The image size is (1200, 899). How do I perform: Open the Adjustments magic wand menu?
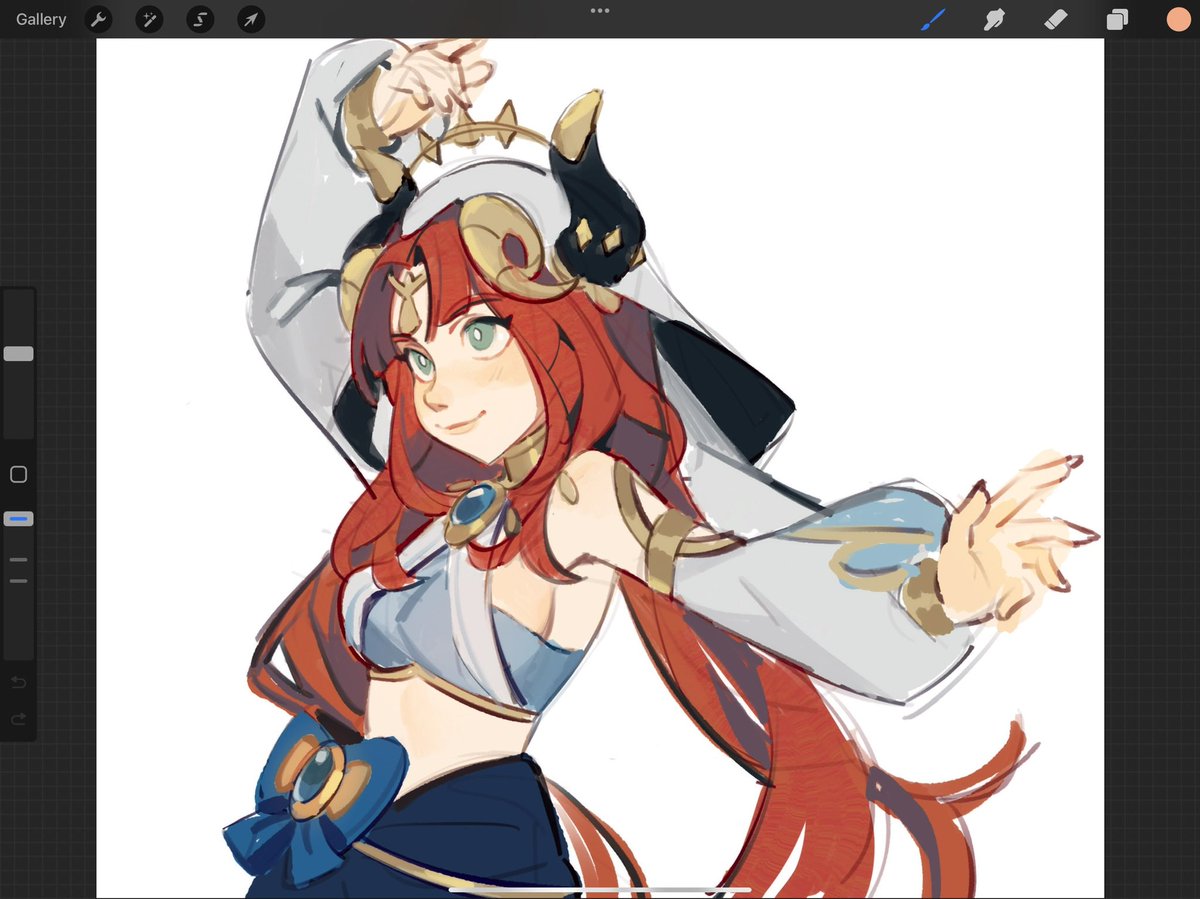149,19
